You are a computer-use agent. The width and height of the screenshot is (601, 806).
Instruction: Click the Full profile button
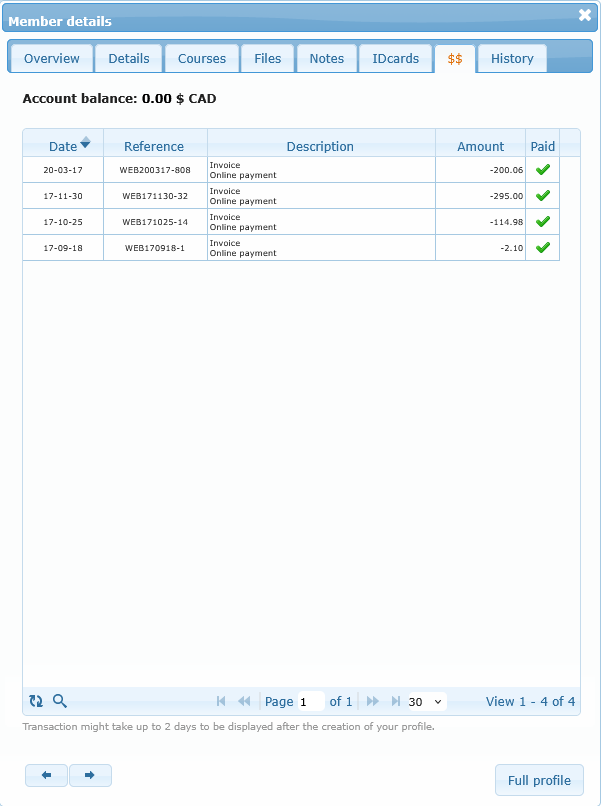tap(539, 780)
